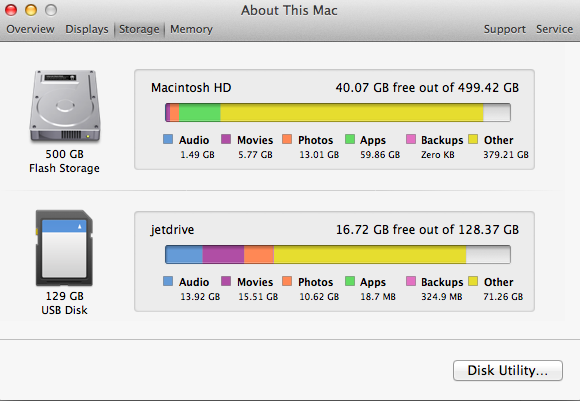
Task: Click the green Apps swatch for jetdrive
Action: pos(350,281)
